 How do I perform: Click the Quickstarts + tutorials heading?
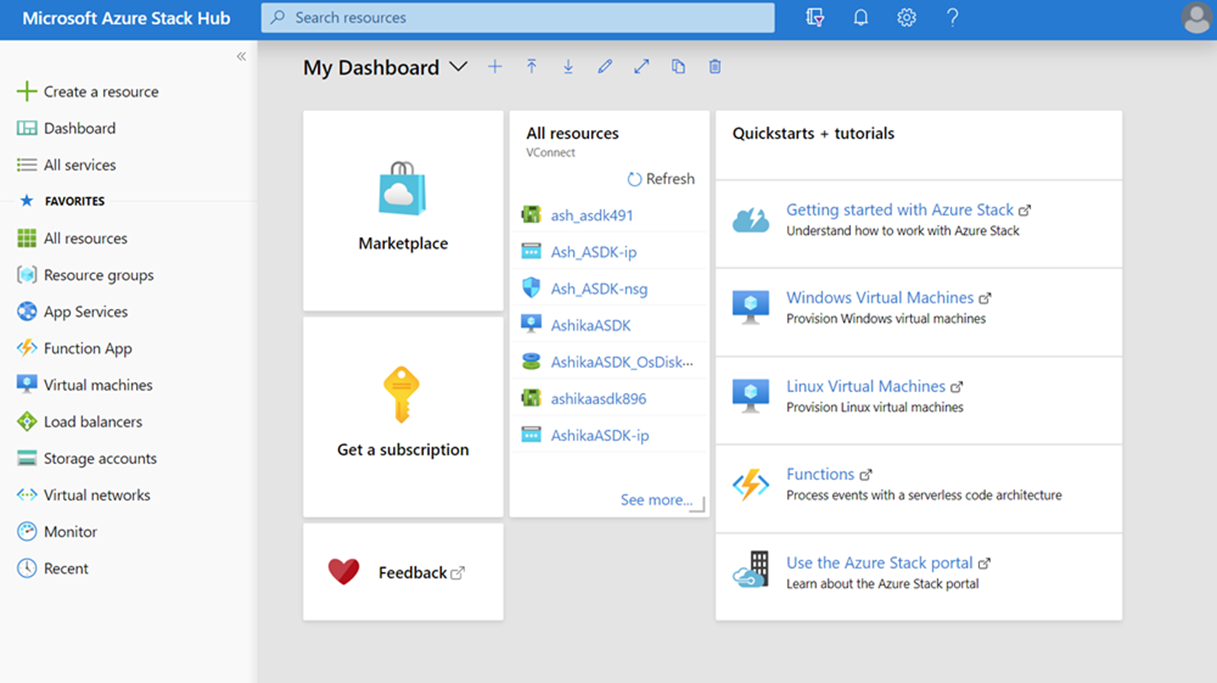click(x=813, y=133)
